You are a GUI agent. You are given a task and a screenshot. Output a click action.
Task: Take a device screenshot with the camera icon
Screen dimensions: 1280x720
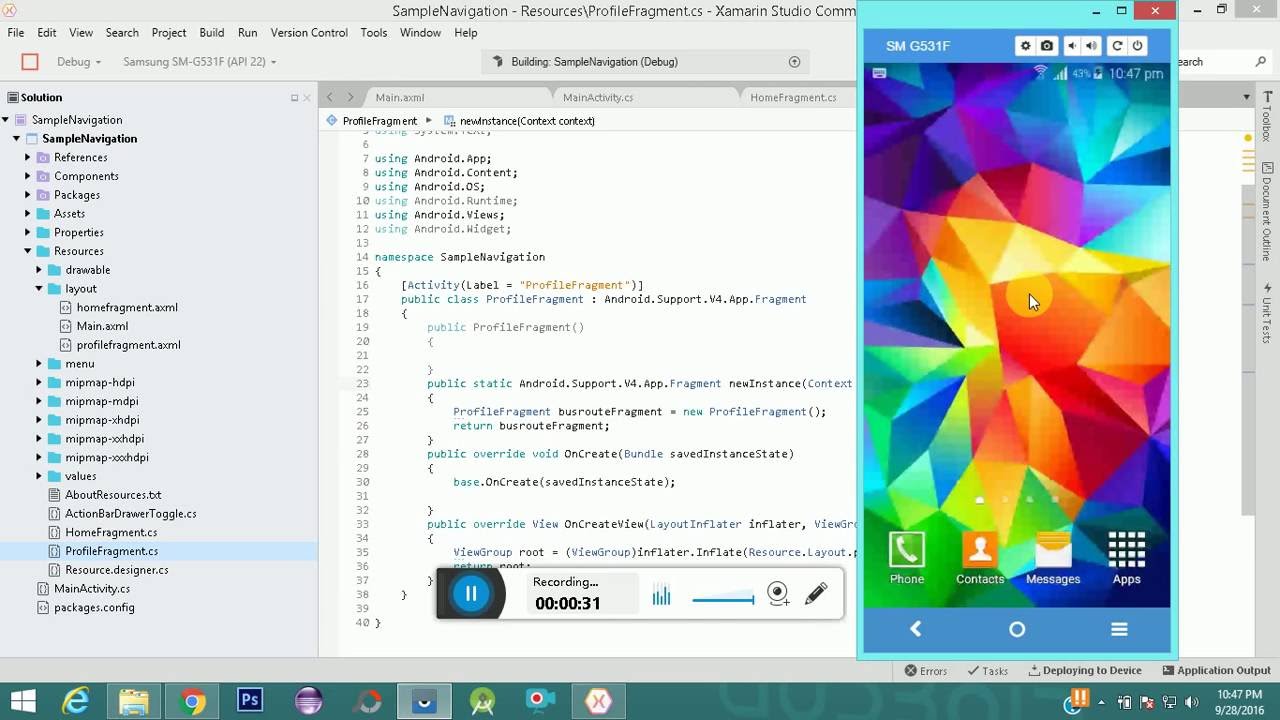[x=1047, y=46]
